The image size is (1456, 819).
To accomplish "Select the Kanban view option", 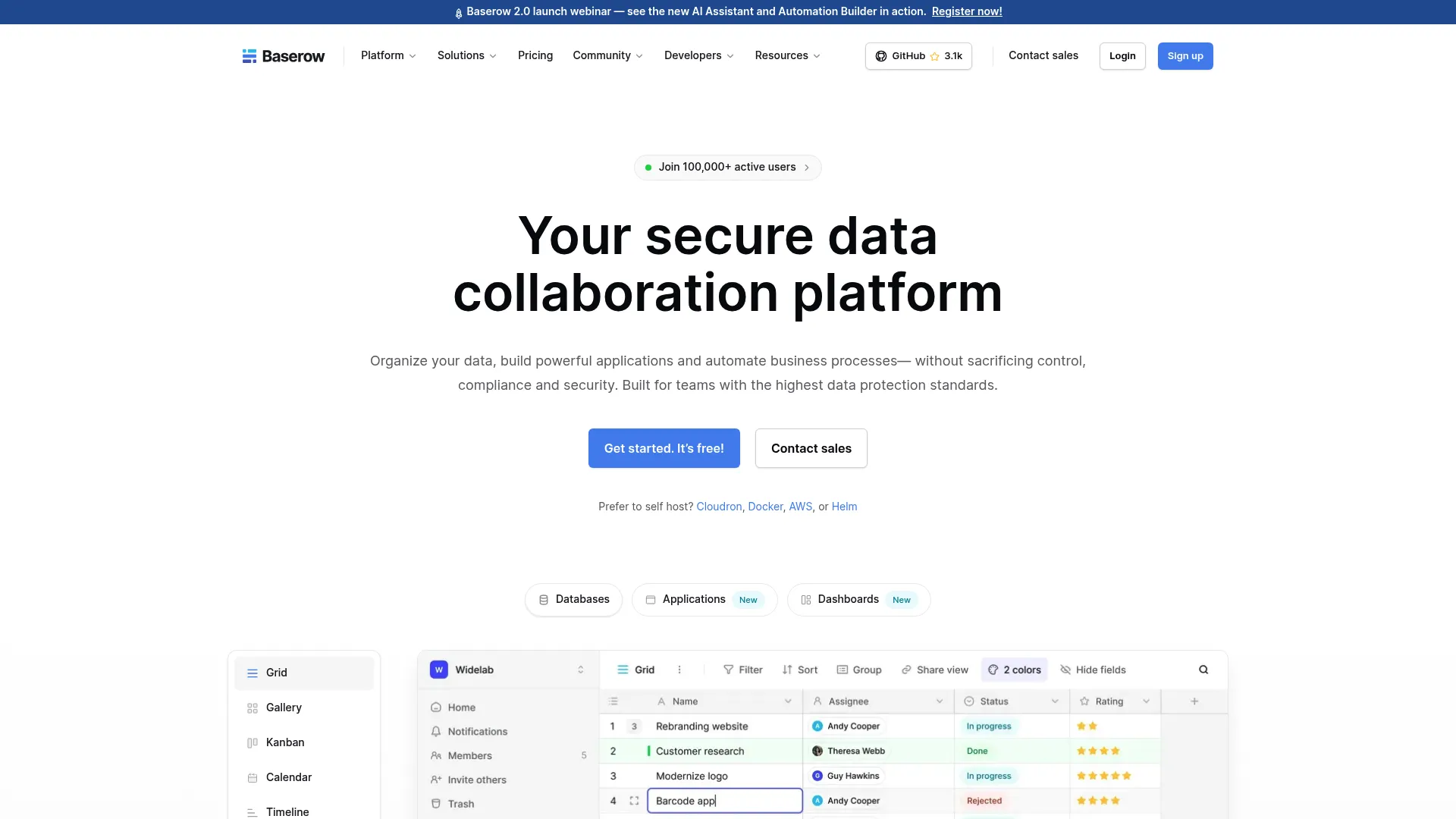I will point(285,742).
